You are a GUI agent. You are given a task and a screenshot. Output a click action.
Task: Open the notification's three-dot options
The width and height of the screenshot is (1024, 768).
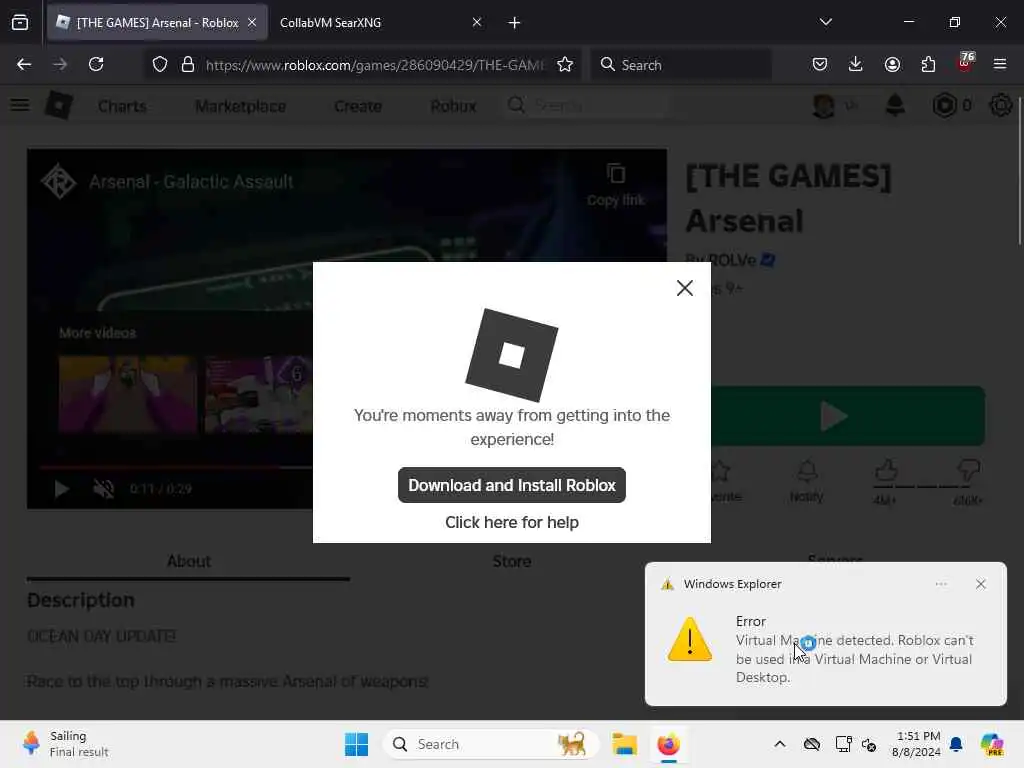click(x=940, y=584)
